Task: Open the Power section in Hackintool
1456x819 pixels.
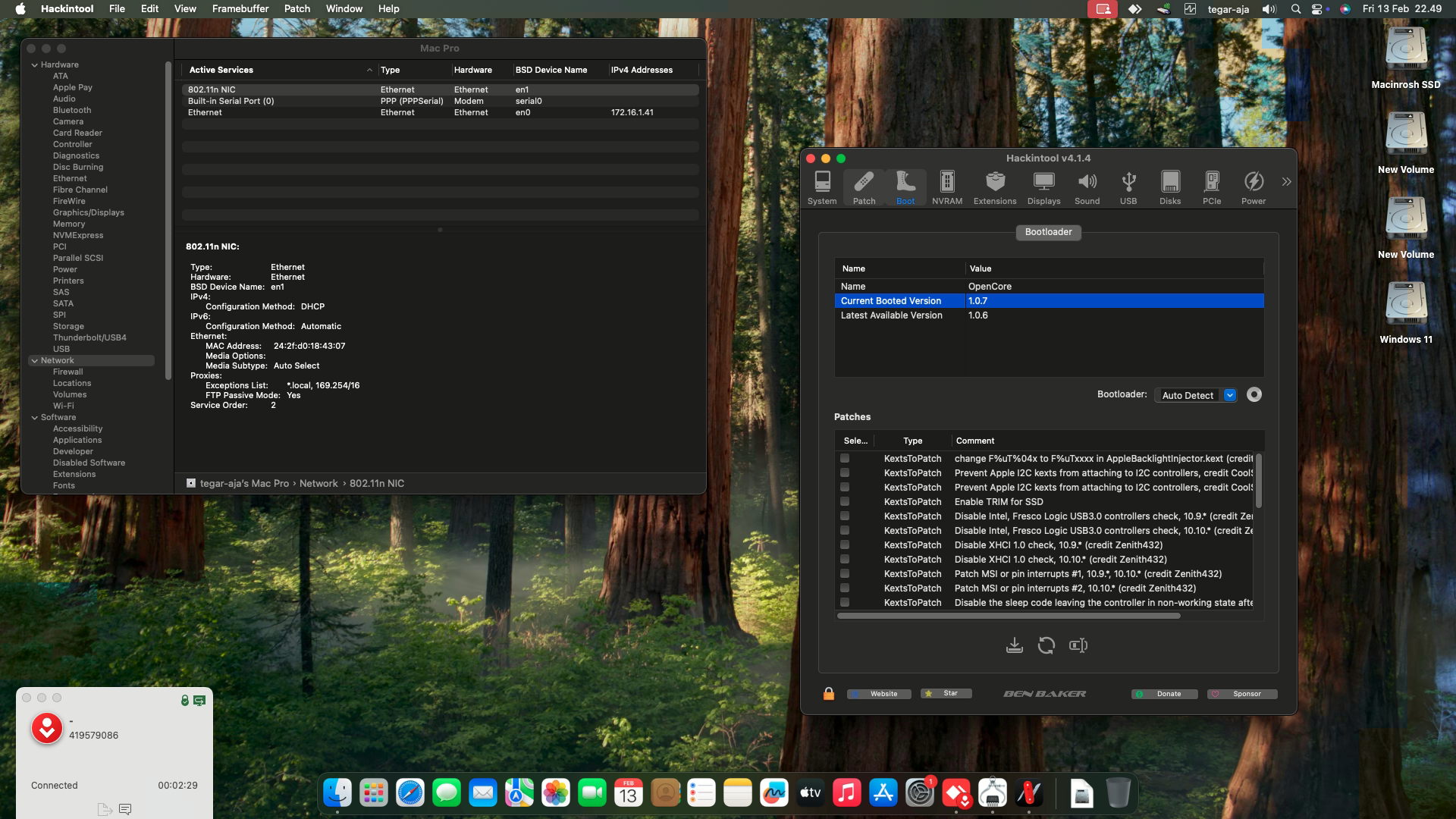Action: (1254, 187)
